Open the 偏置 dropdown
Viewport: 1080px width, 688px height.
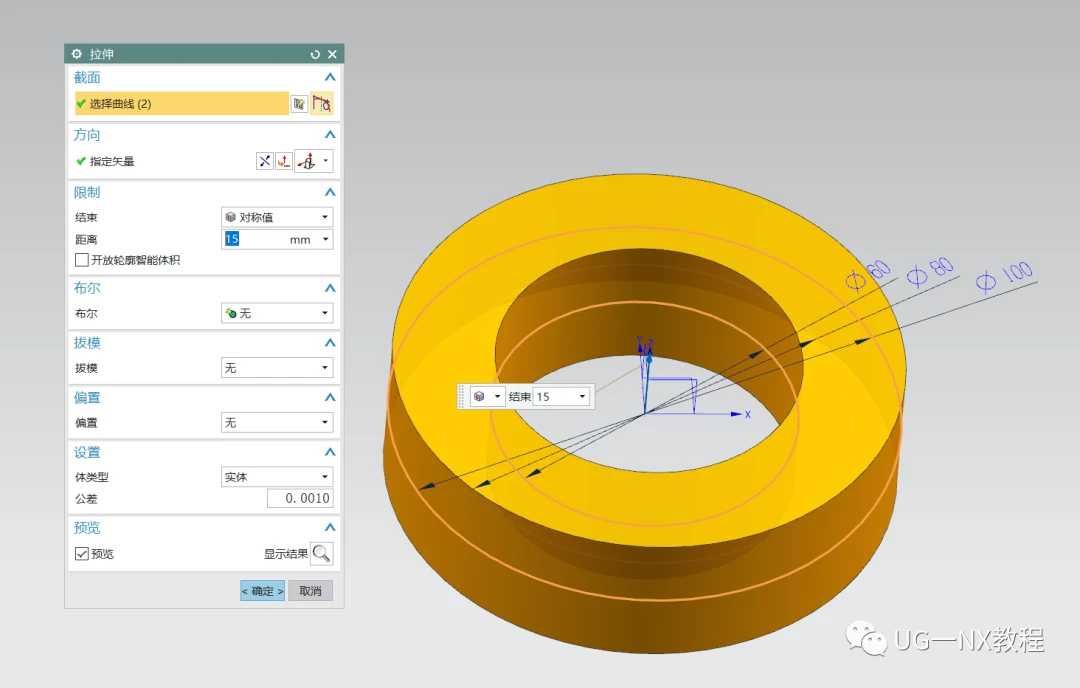277,422
